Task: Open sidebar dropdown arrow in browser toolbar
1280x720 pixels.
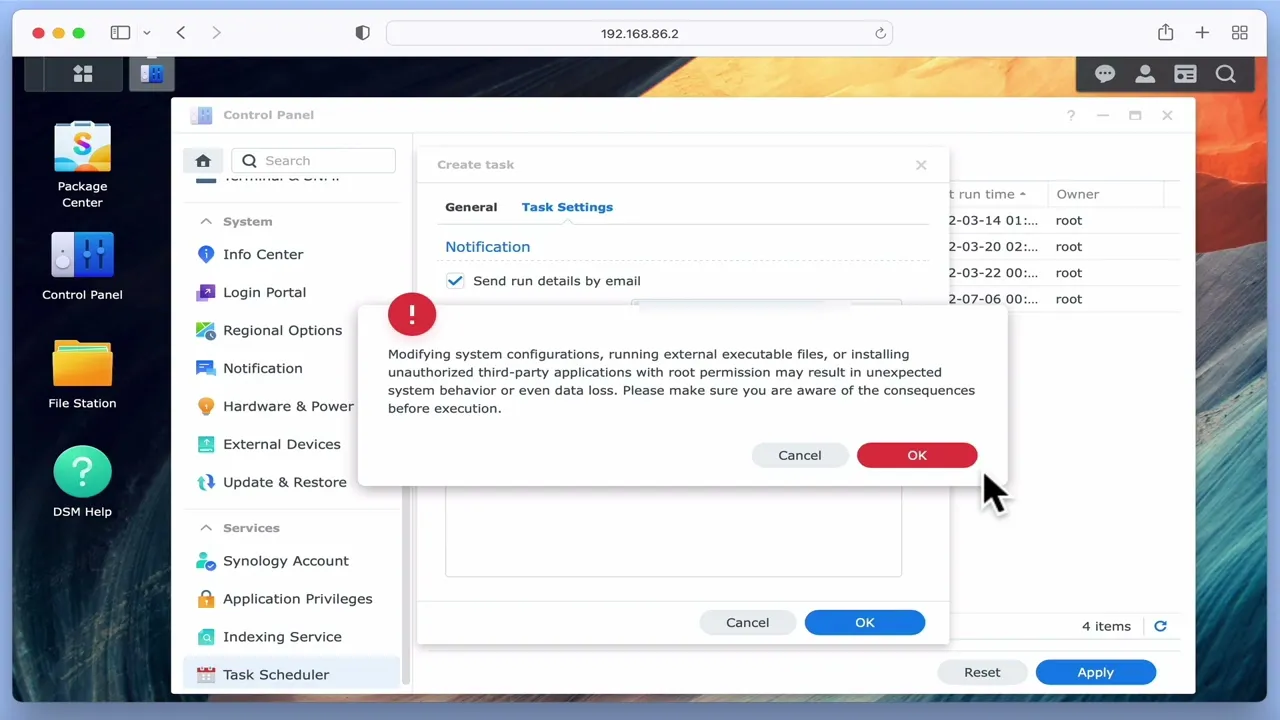Action: click(x=146, y=33)
